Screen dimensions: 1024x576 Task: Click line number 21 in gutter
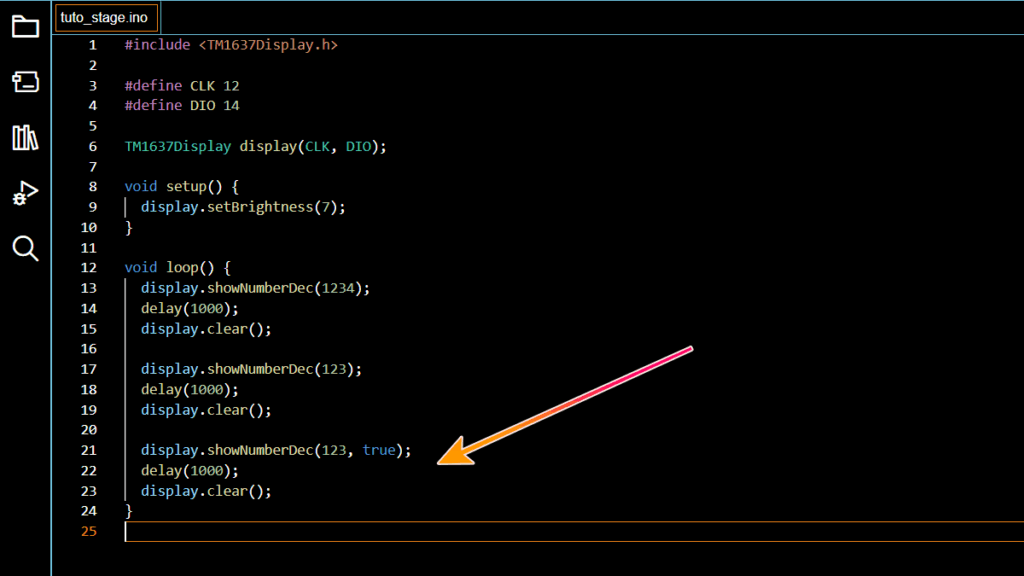click(x=89, y=450)
